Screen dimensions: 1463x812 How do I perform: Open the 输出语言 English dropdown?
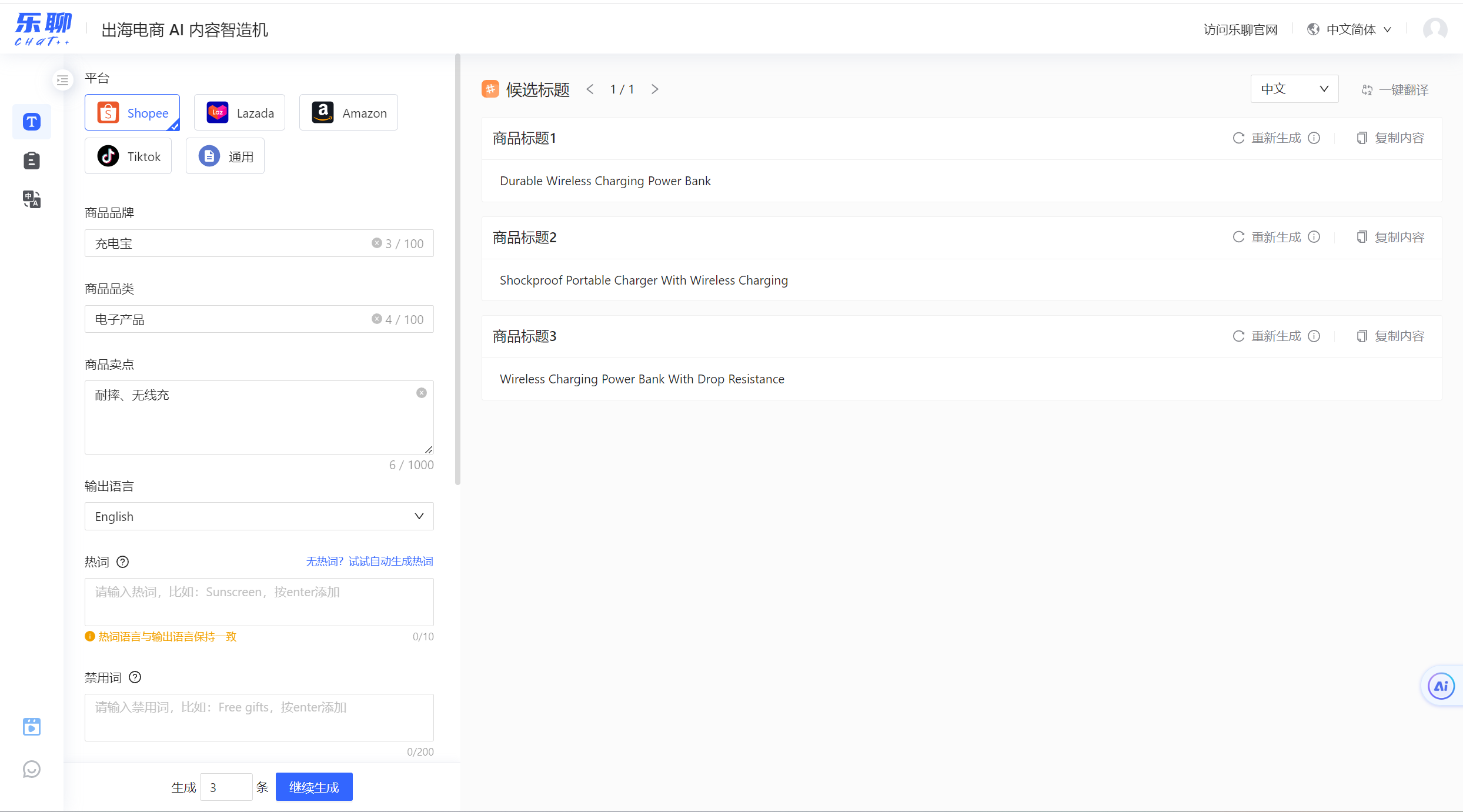tap(259, 516)
